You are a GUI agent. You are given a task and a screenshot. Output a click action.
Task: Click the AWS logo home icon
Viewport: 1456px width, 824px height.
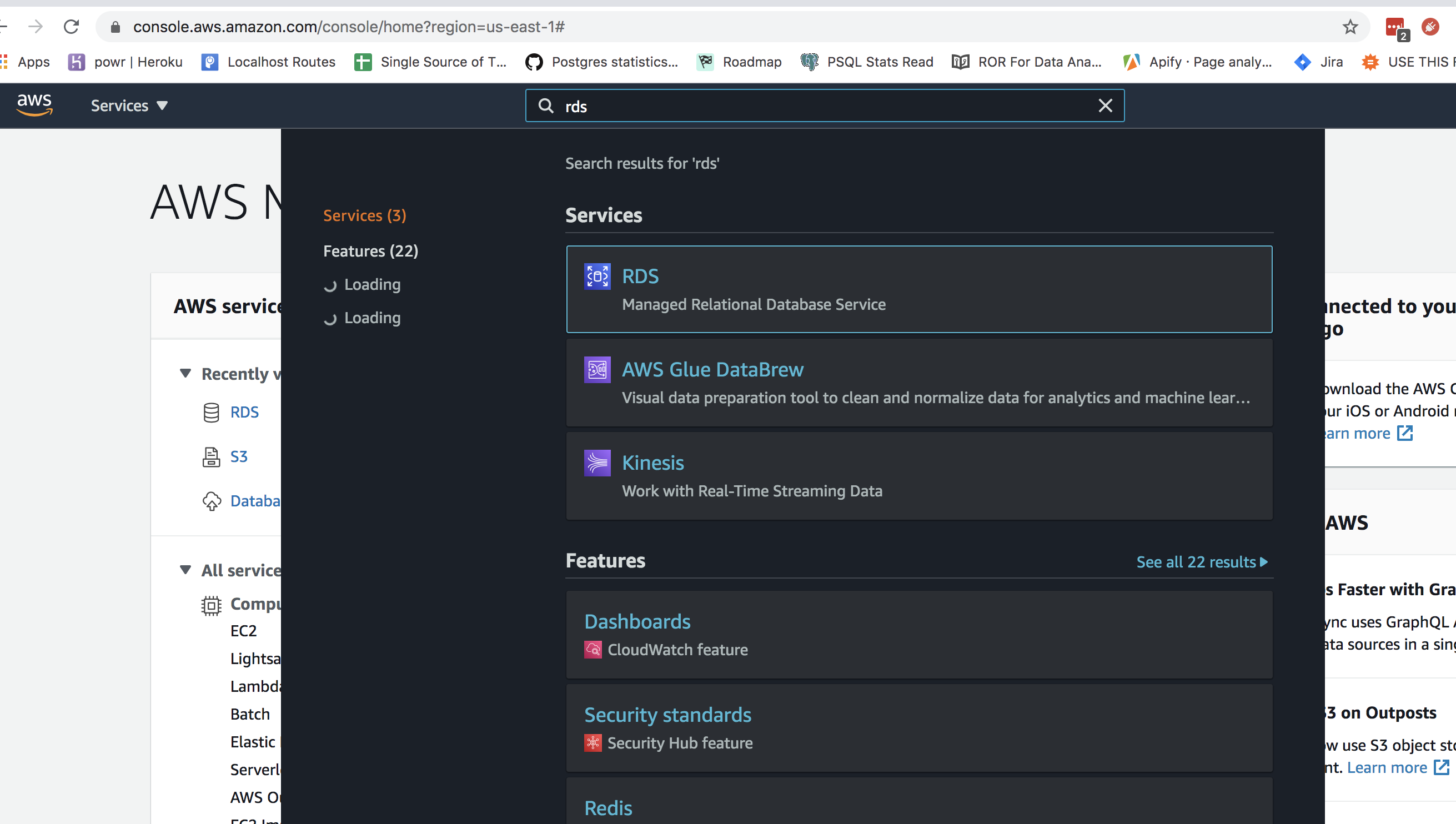(34, 105)
